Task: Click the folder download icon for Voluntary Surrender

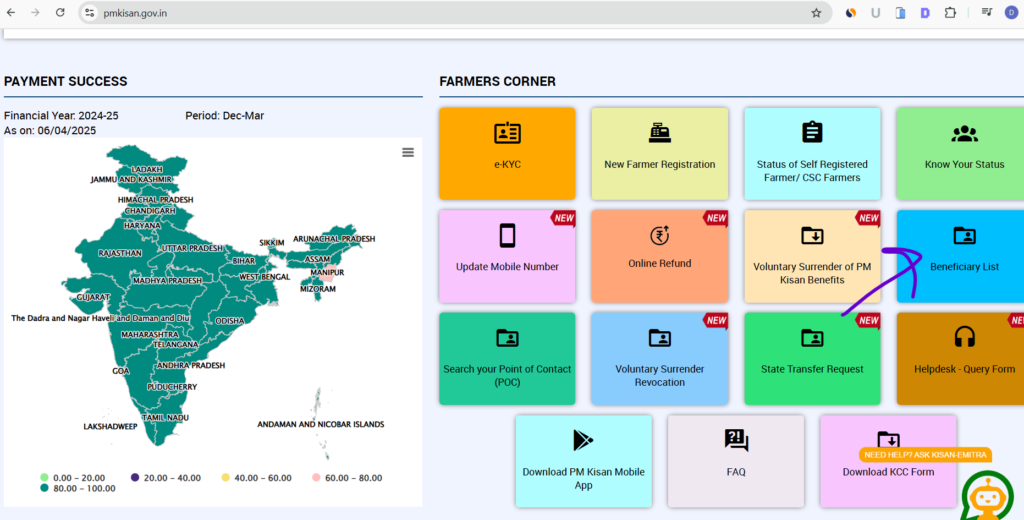Action: (812, 235)
